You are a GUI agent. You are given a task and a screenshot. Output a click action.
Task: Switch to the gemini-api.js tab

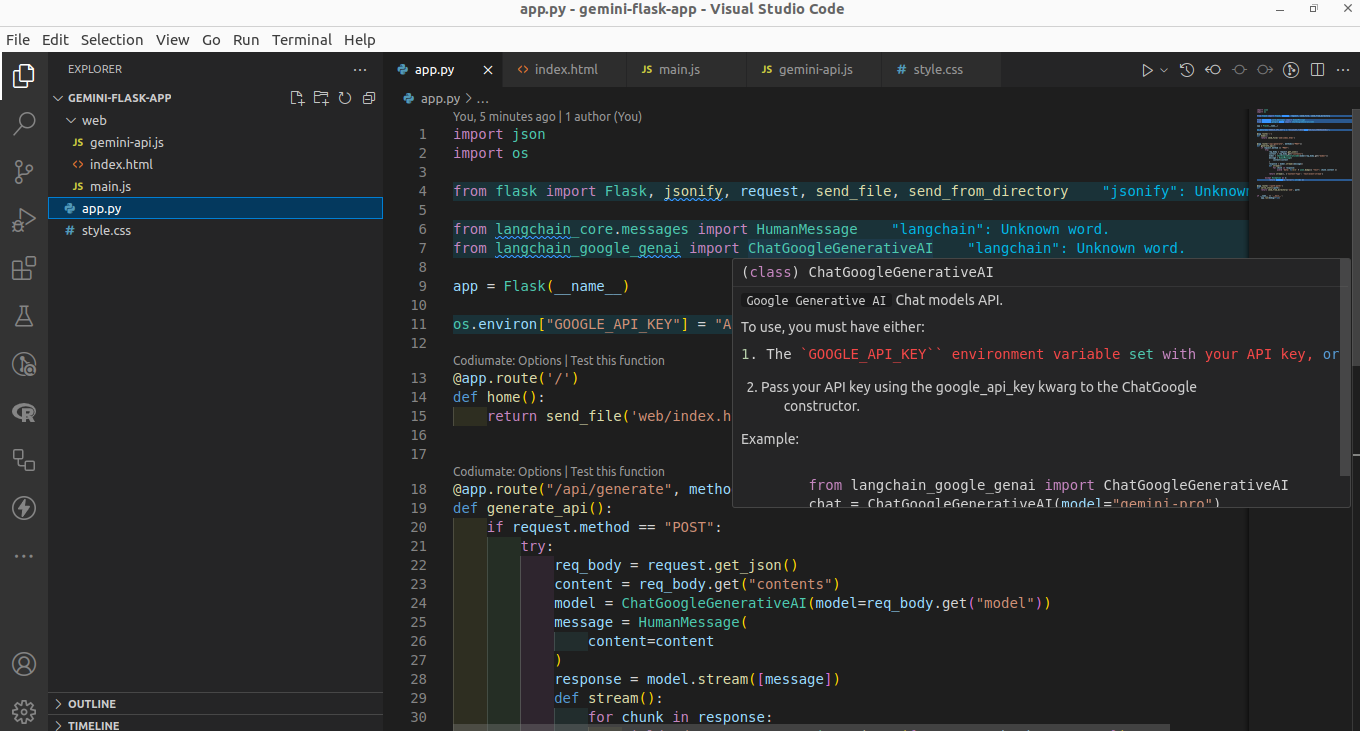pyautogui.click(x=814, y=70)
